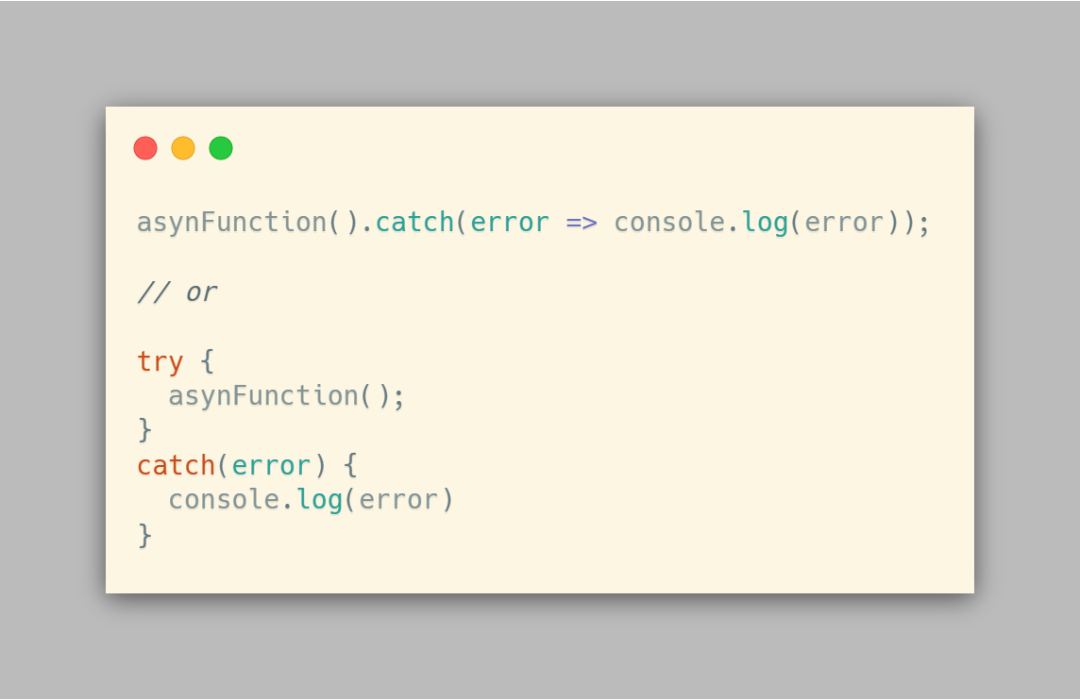Click the opening brace after try
Viewport: 1080px width, 700px height.
pos(207,360)
